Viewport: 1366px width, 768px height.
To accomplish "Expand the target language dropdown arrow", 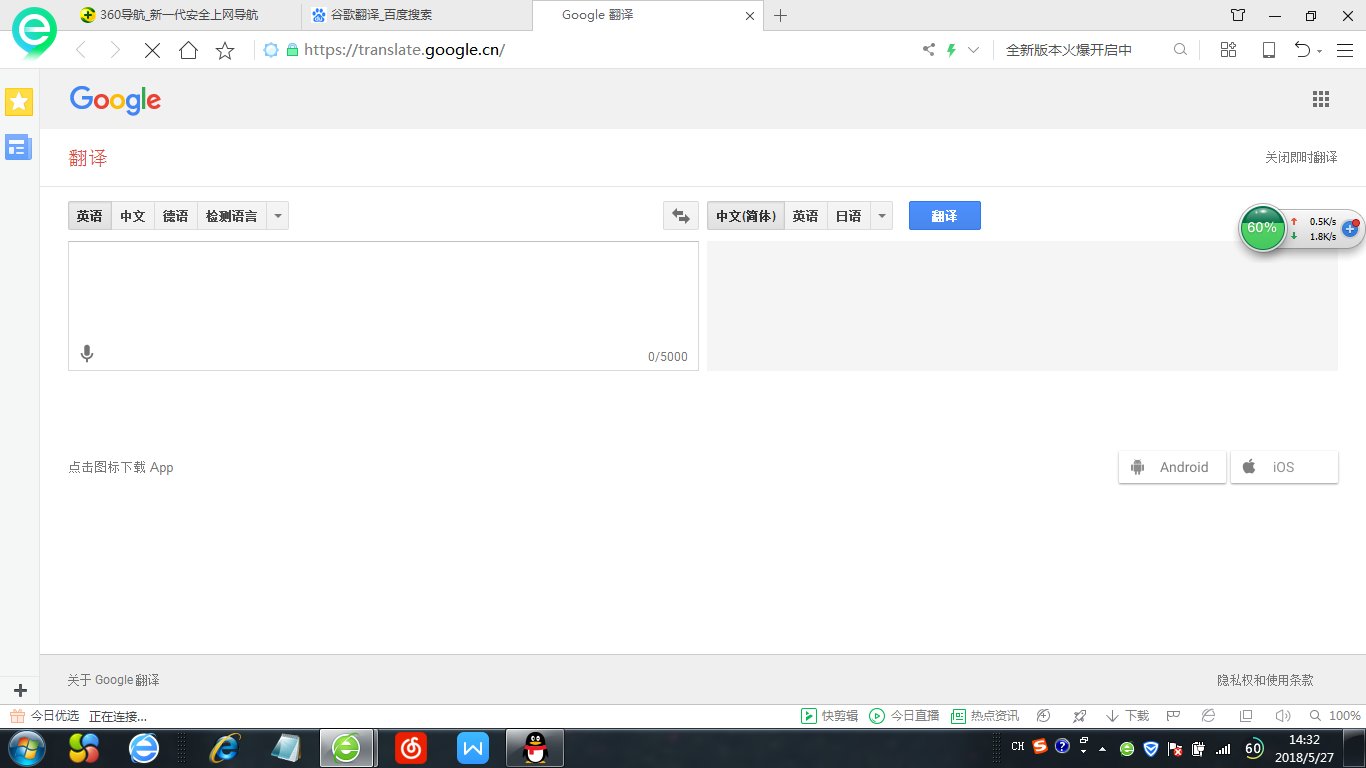I will [x=881, y=215].
